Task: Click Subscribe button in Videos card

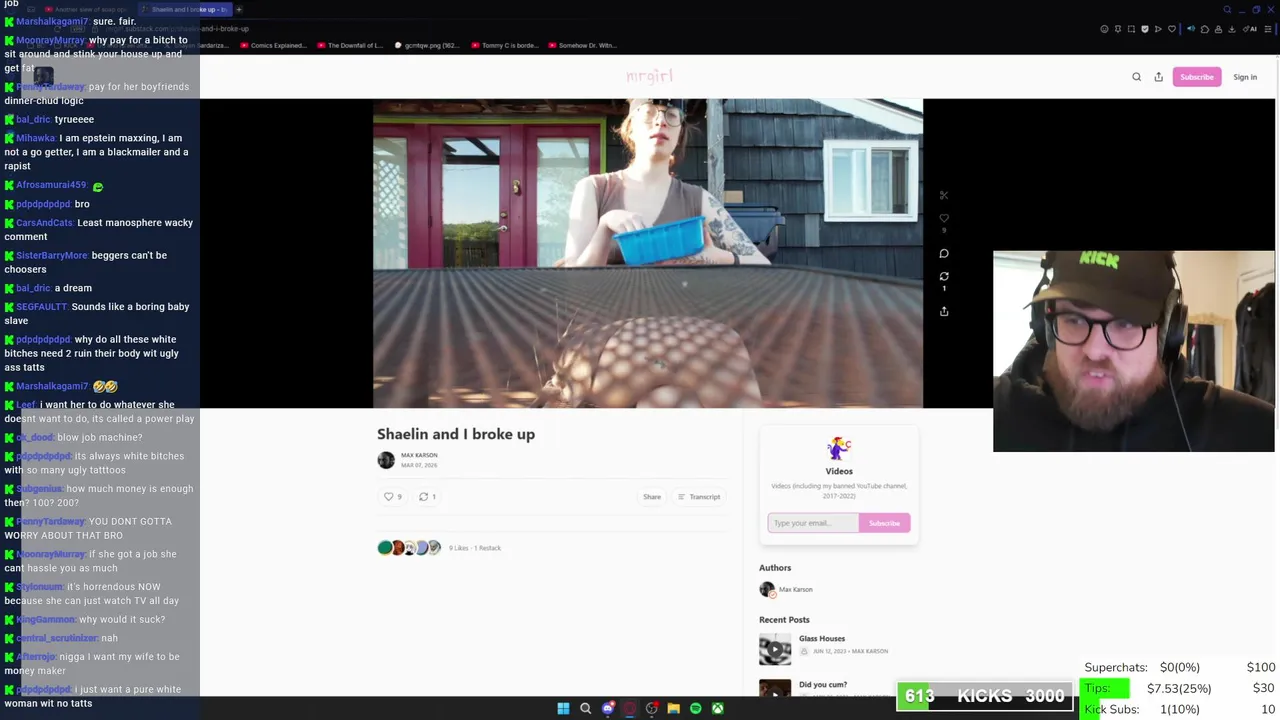Action: [x=884, y=523]
